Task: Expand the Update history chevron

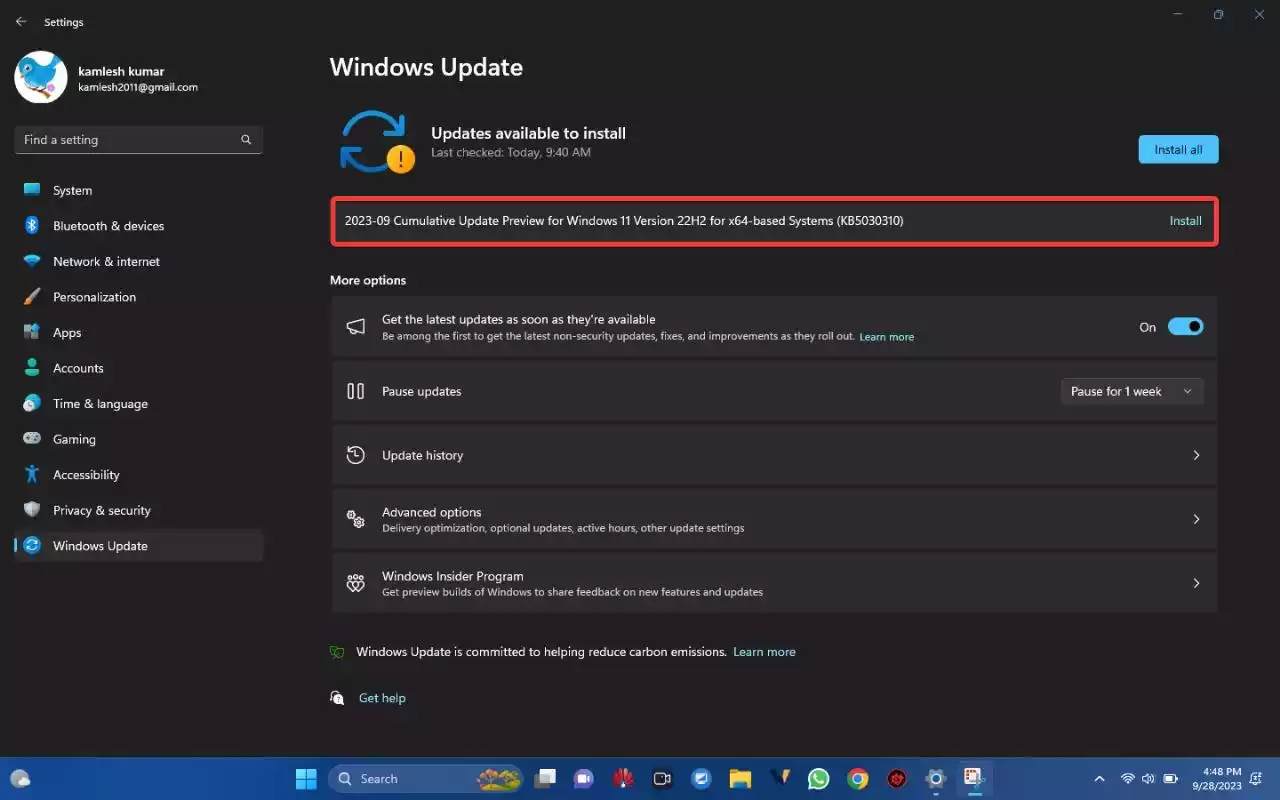Action: click(1196, 455)
